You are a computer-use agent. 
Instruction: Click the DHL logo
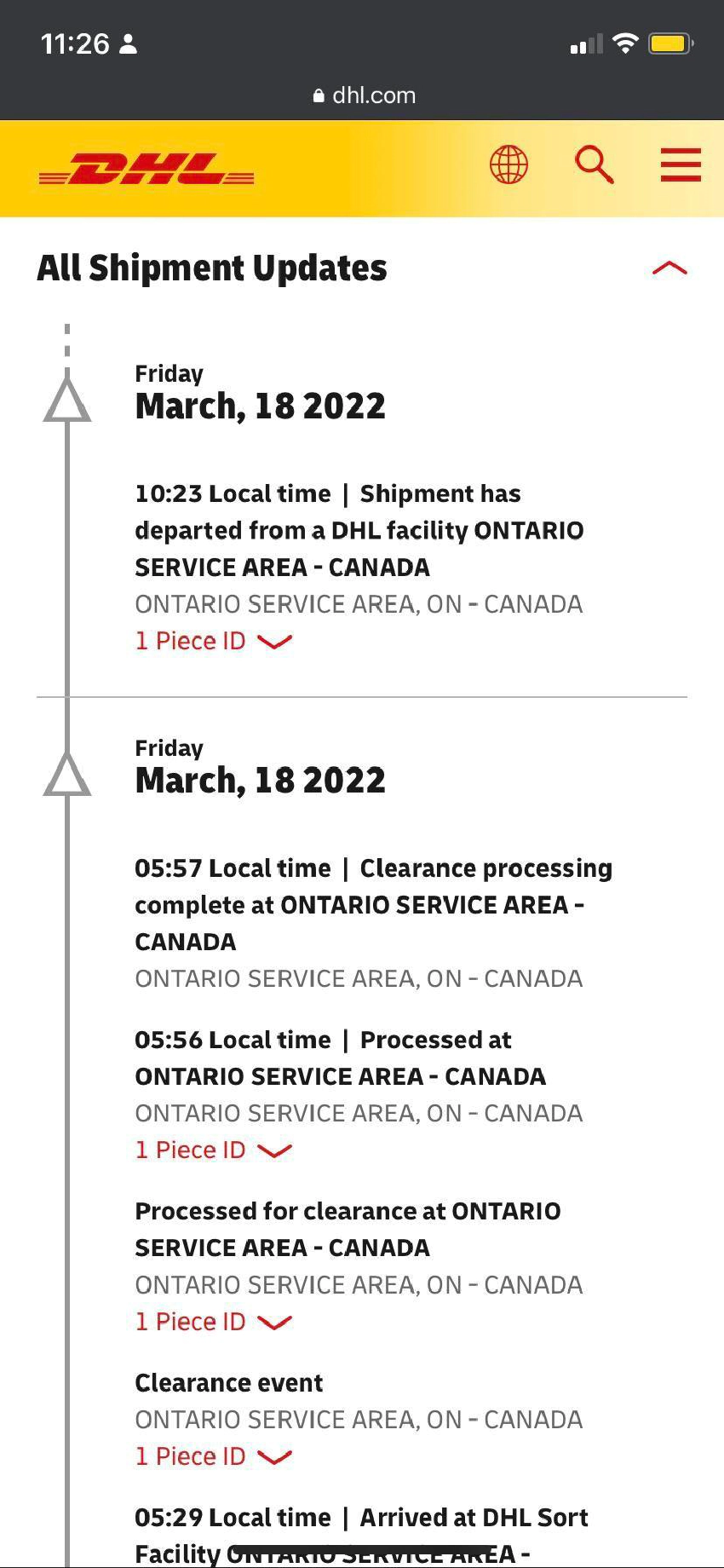click(147, 169)
